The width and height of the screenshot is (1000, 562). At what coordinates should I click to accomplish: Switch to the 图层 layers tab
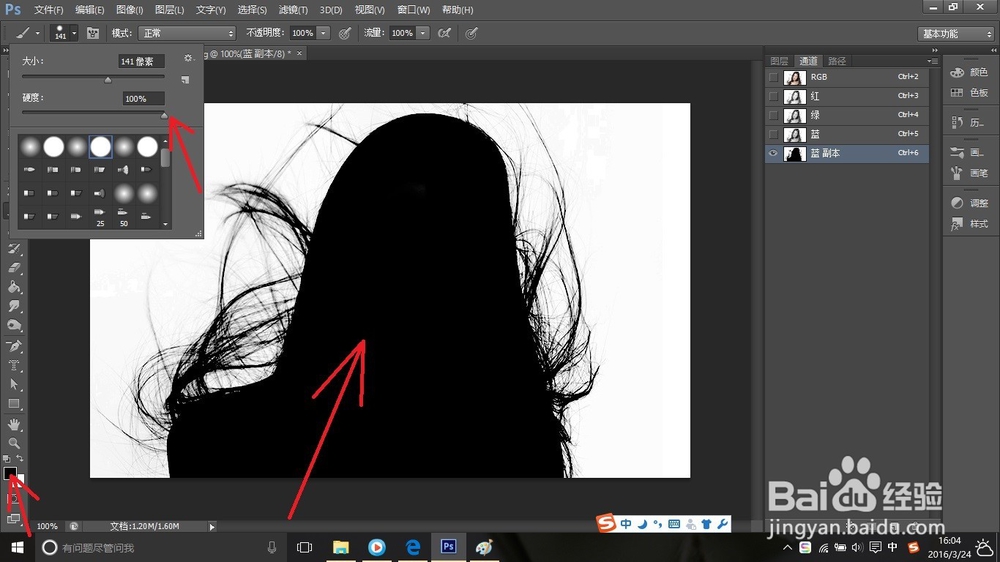(779, 61)
